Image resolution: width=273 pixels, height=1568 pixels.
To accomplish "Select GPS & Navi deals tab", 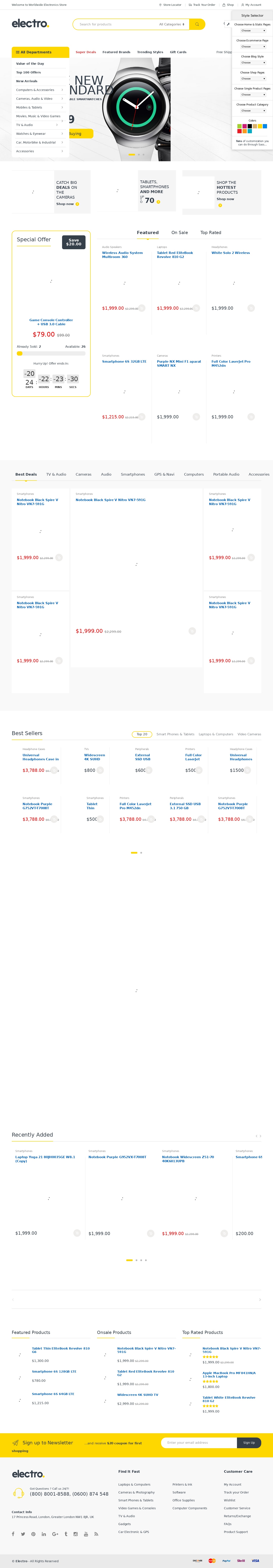I will point(164,474).
